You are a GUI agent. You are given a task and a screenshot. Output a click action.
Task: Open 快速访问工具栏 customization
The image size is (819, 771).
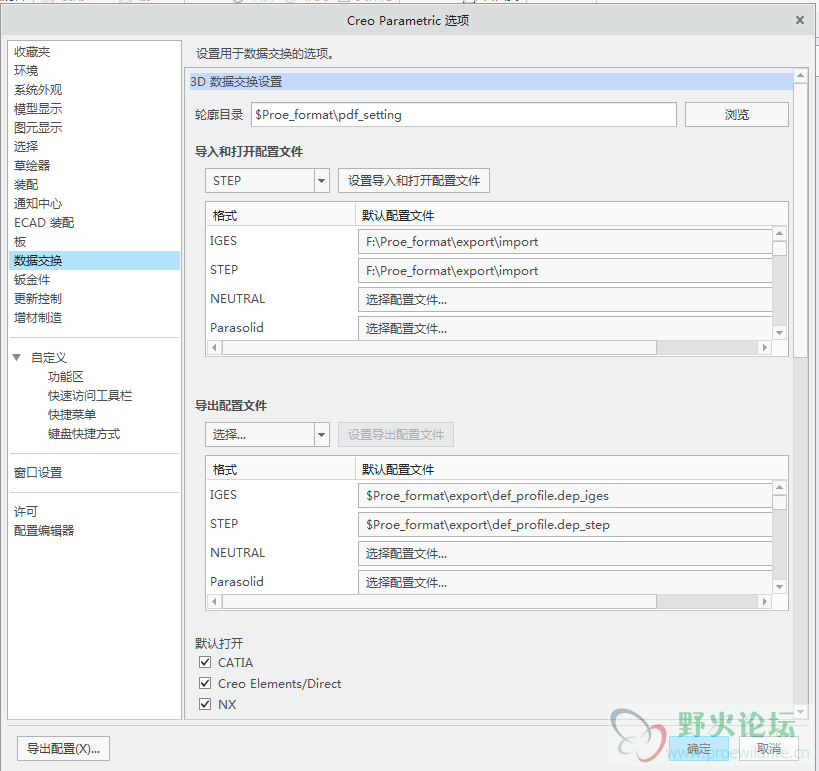[90, 395]
